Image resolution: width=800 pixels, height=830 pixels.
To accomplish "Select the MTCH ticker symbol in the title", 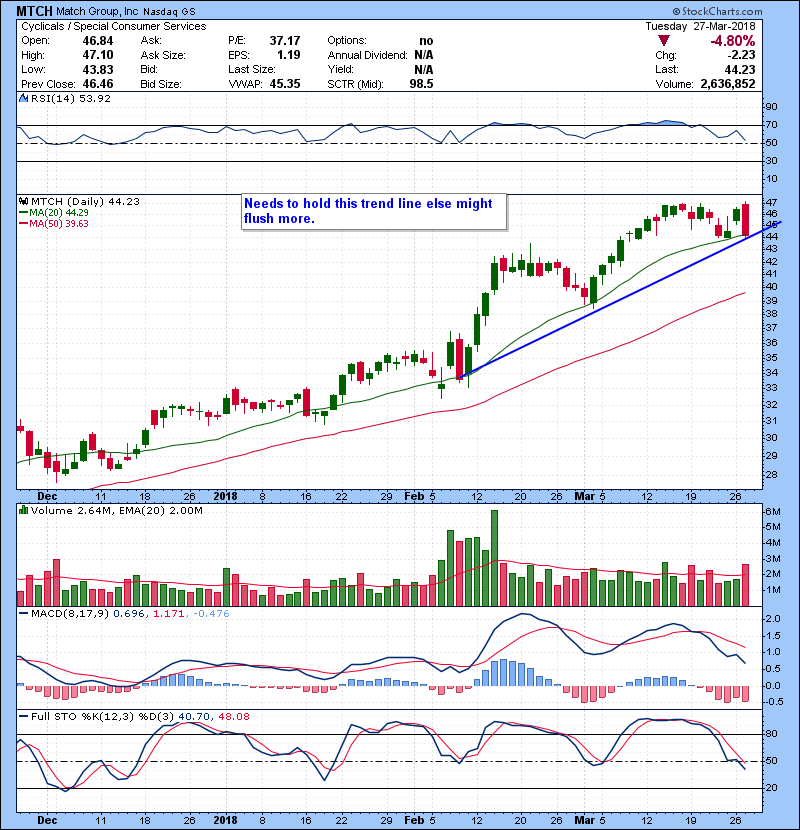I will pos(34,11).
